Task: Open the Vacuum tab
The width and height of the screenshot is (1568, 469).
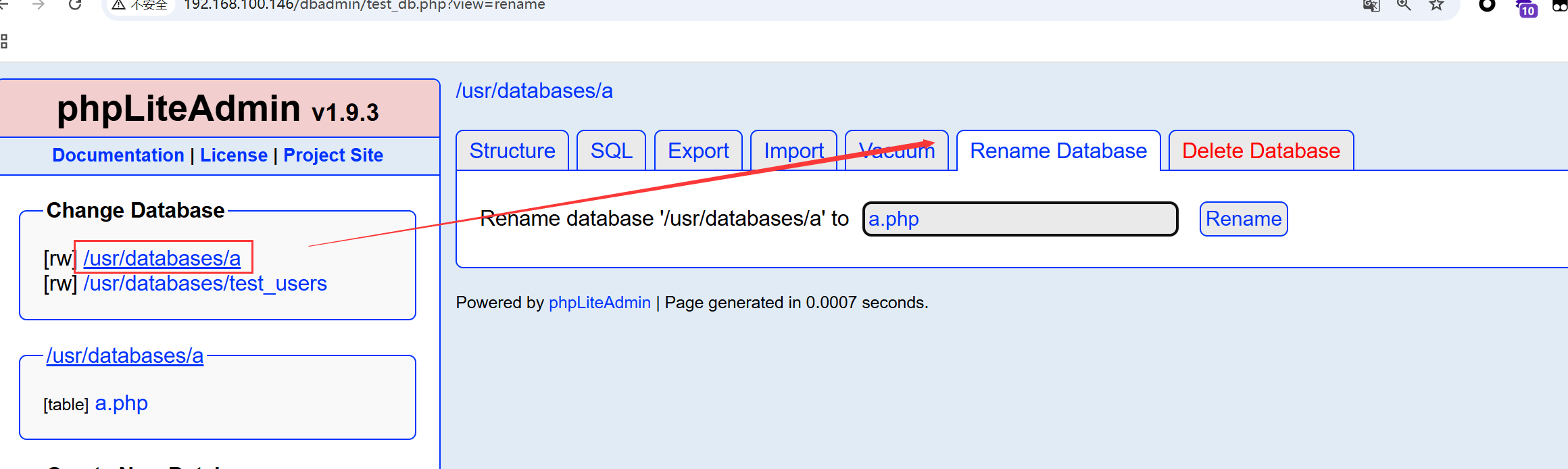Action: (897, 151)
